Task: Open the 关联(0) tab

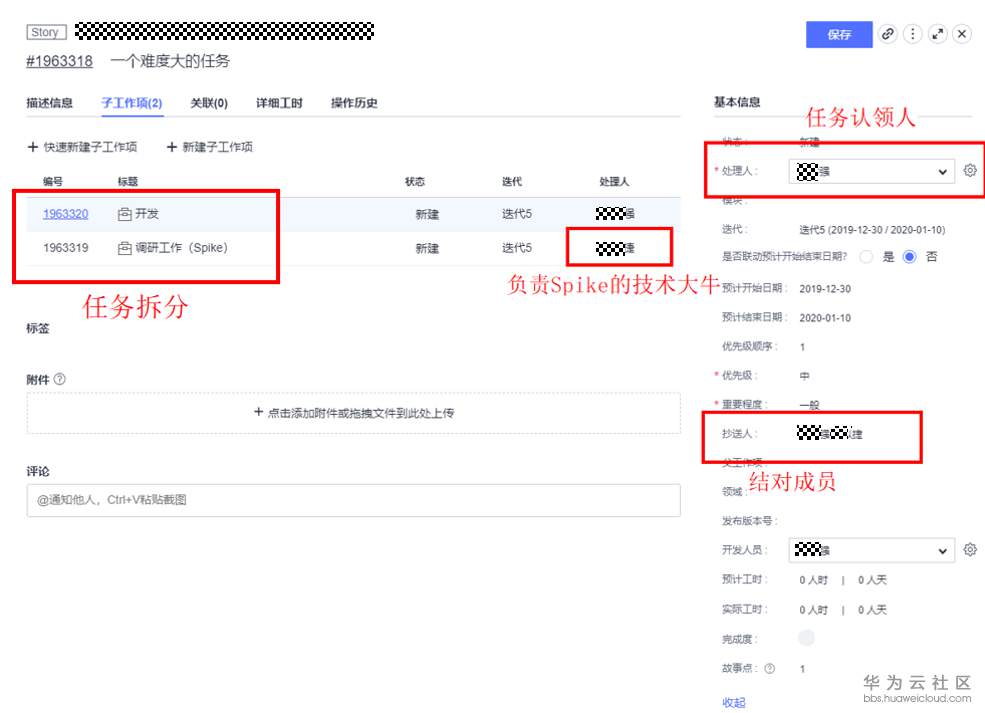Action: pyautogui.click(x=209, y=103)
